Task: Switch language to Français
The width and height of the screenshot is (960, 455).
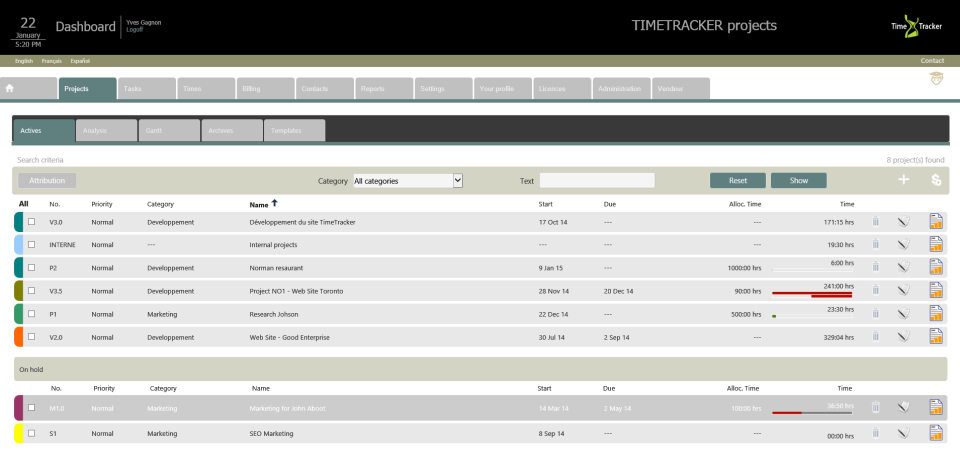Action: 51,61
